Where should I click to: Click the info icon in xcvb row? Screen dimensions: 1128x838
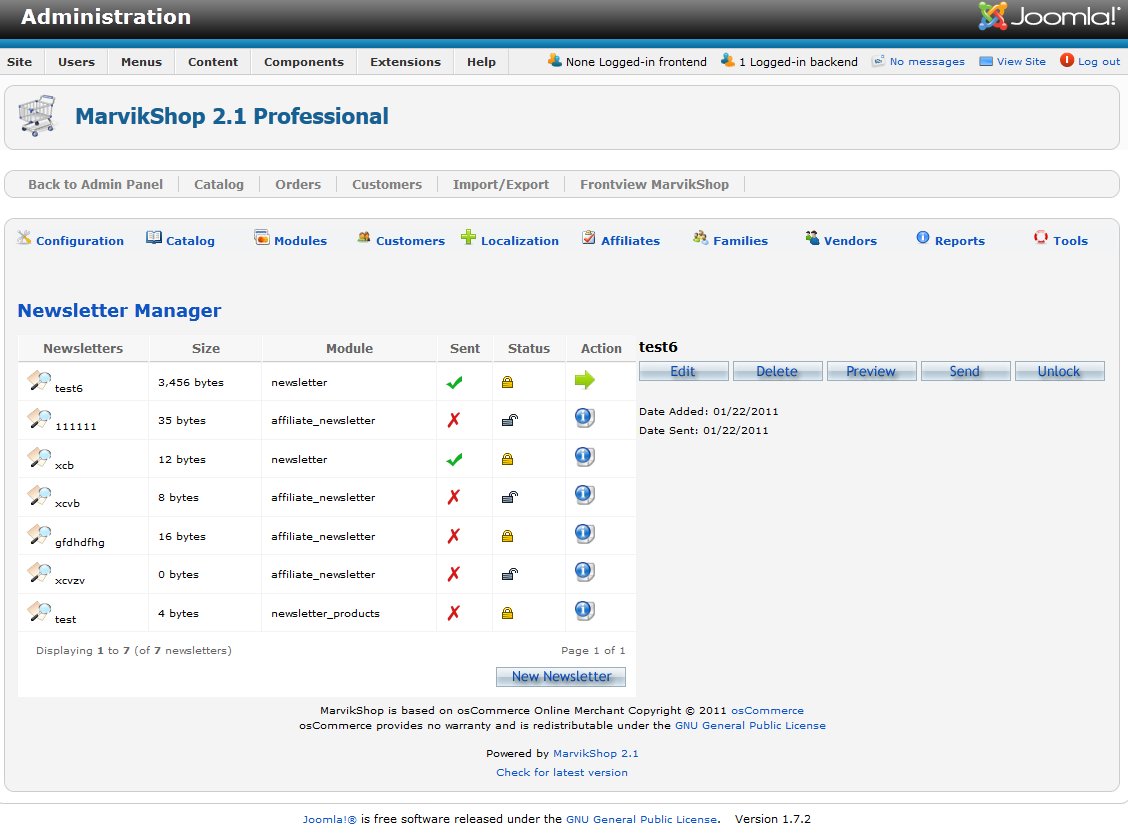coord(584,495)
